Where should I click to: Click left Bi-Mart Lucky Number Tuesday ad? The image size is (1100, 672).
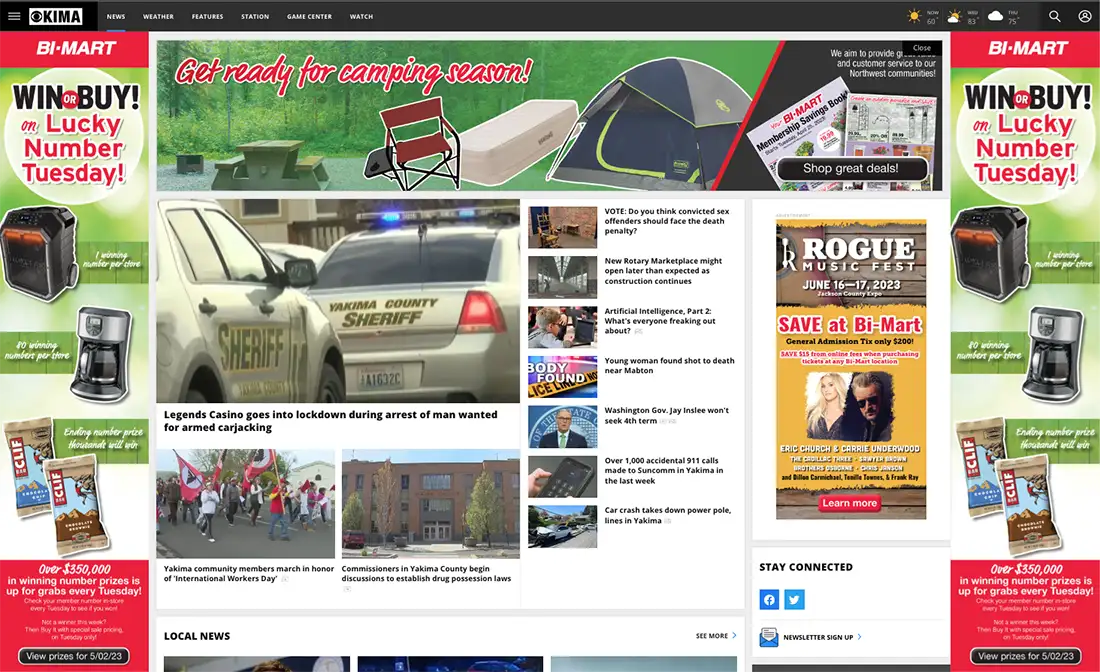tap(74, 351)
